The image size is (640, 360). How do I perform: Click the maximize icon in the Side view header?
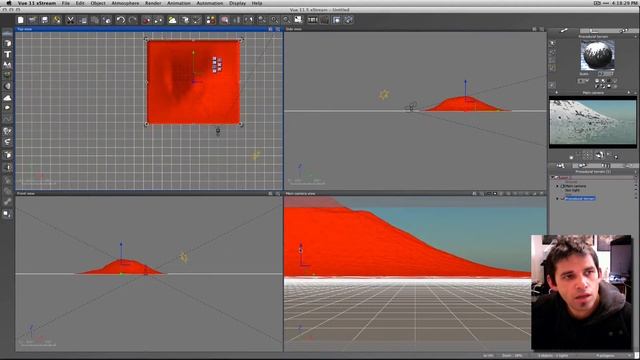pos(542,29)
